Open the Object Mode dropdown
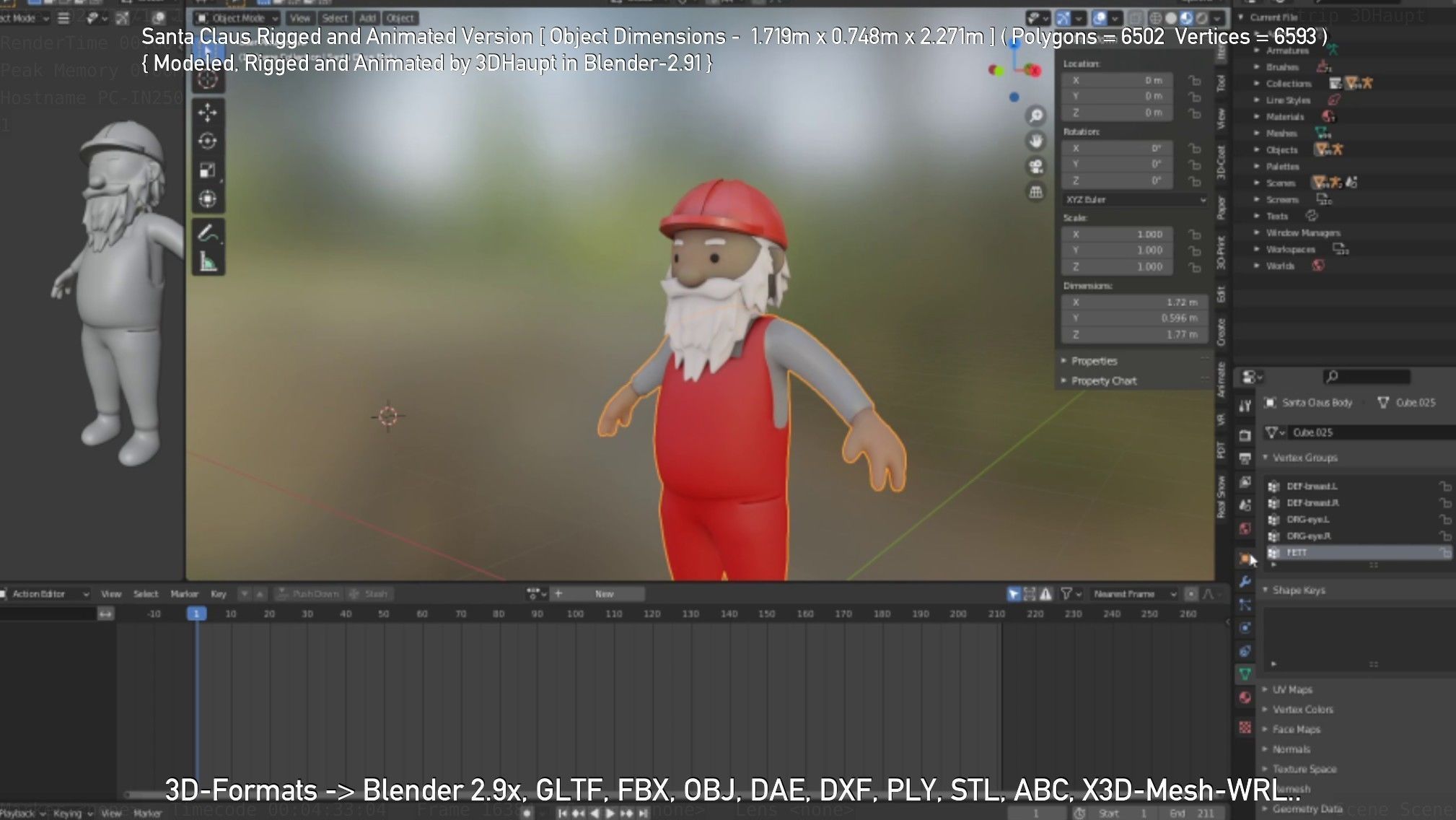1456x820 pixels. (237, 18)
